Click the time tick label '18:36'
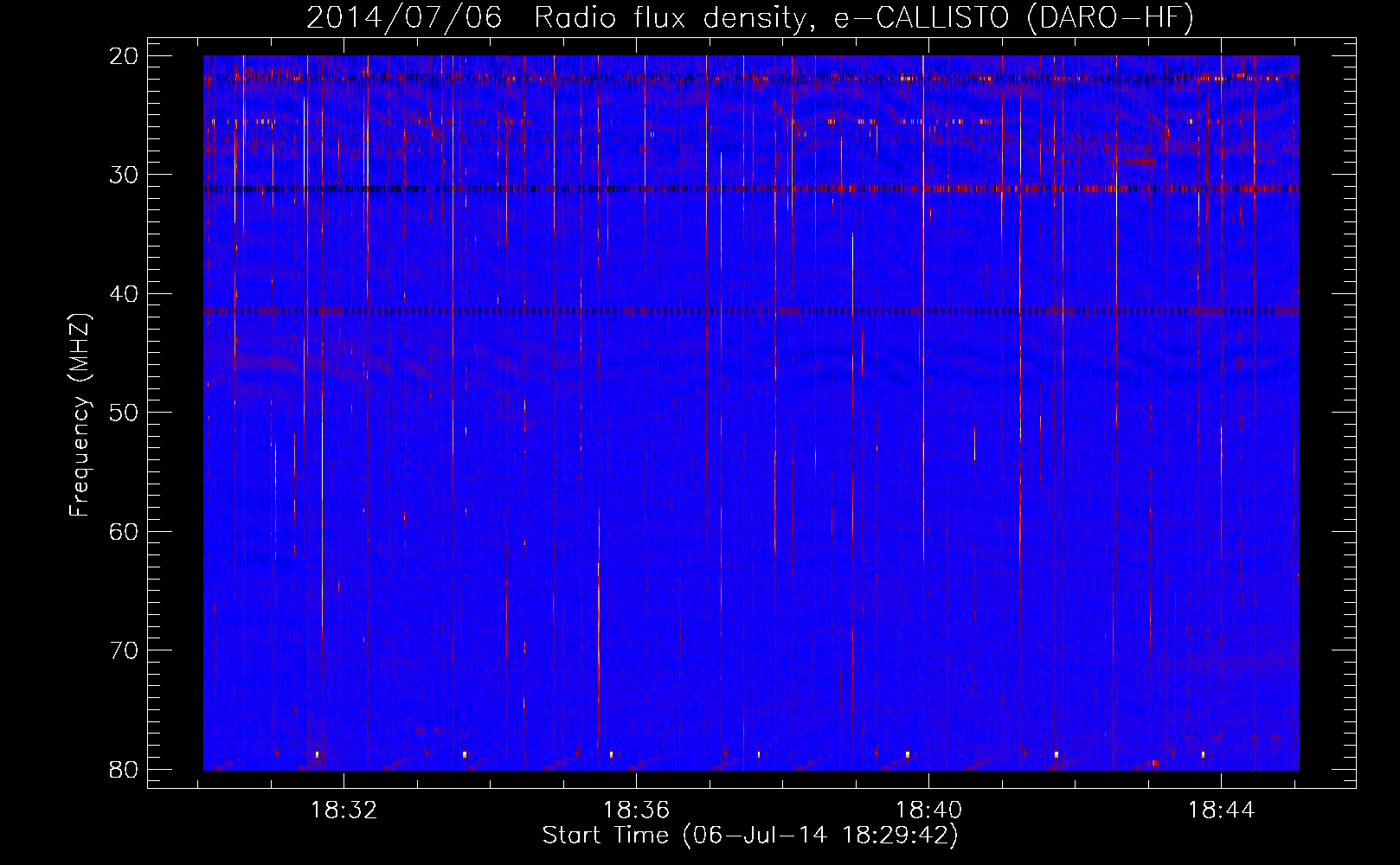 pyautogui.click(x=637, y=811)
